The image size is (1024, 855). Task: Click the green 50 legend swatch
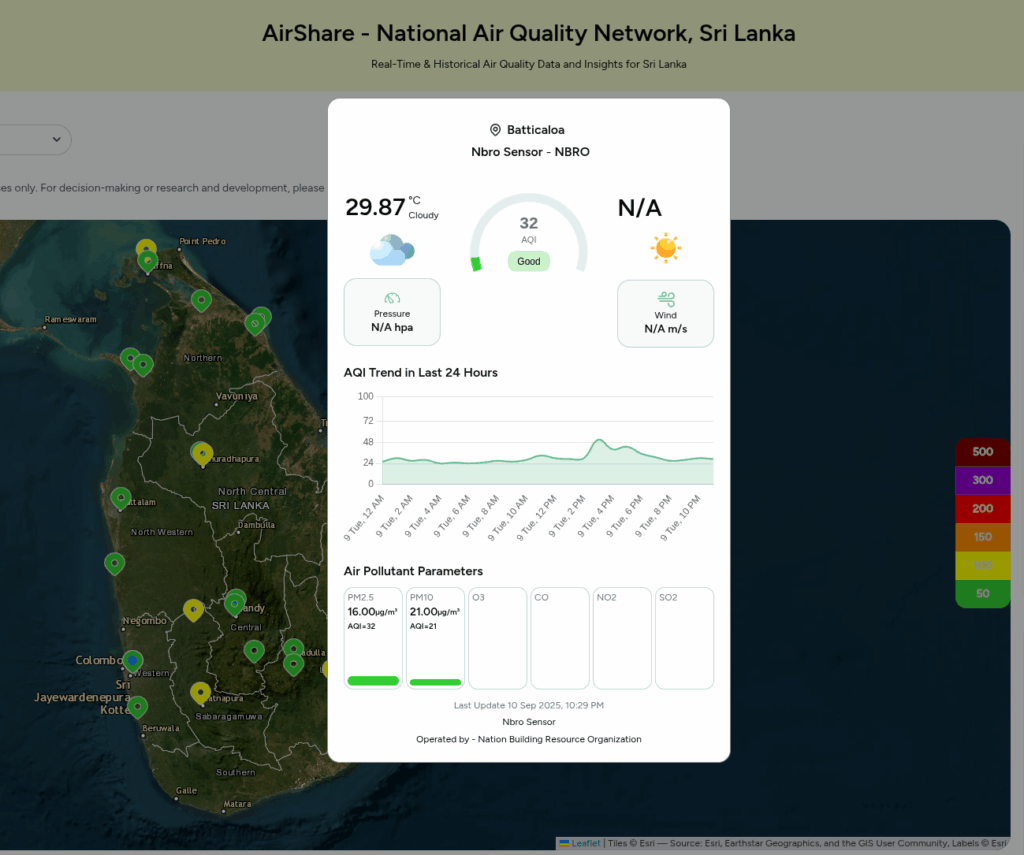click(982, 594)
